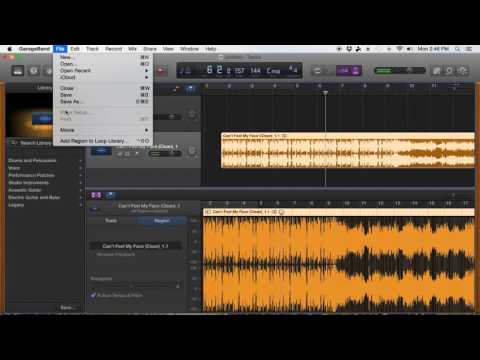
Task: Open the GarageBand application menu
Action: 34,49
